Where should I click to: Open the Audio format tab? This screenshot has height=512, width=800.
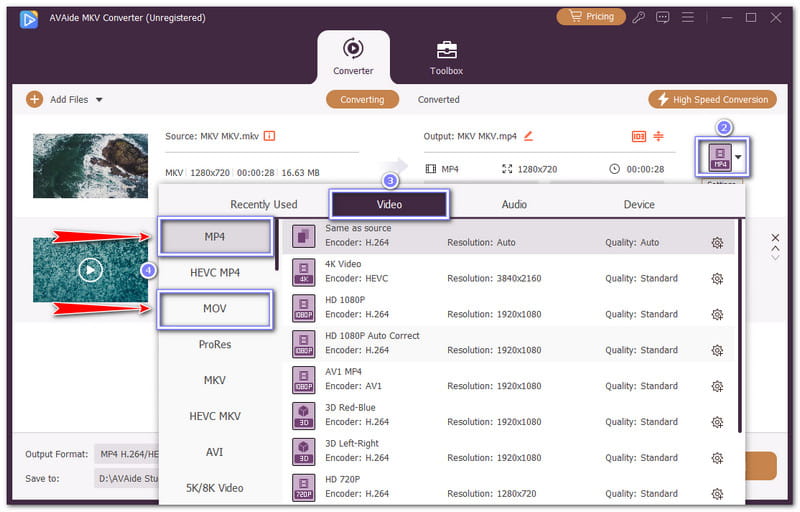pyautogui.click(x=514, y=204)
